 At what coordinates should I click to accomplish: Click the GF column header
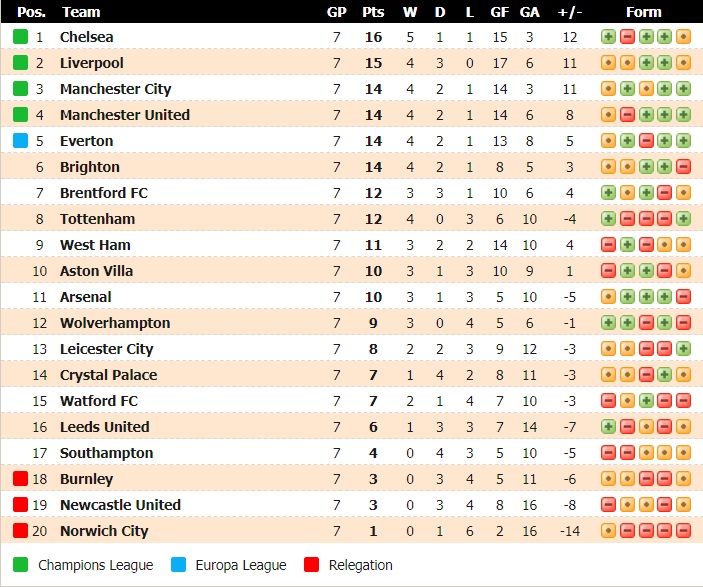pyautogui.click(x=500, y=12)
